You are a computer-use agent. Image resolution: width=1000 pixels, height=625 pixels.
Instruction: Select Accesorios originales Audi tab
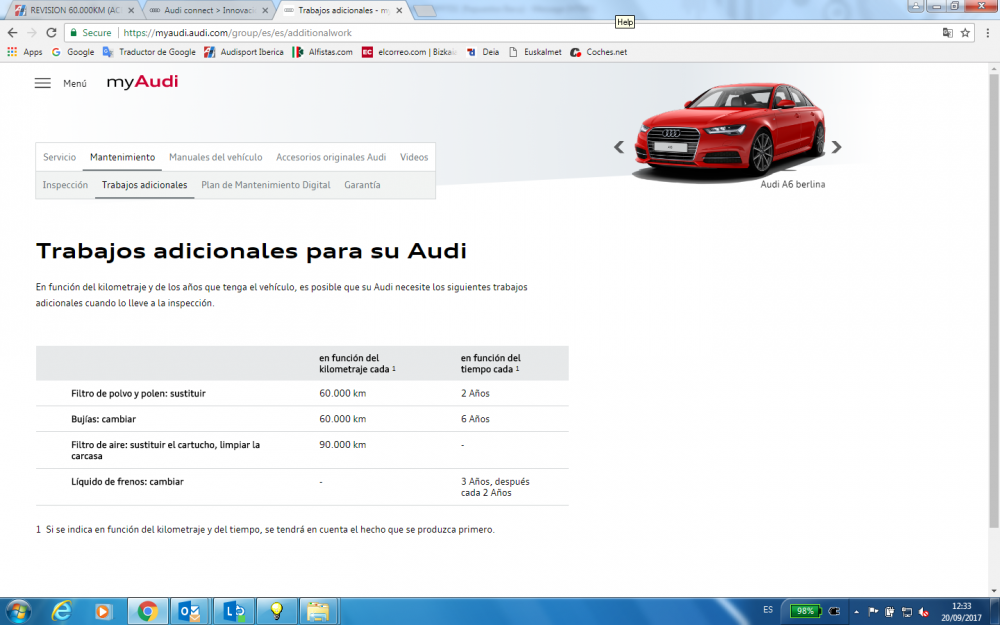331,157
